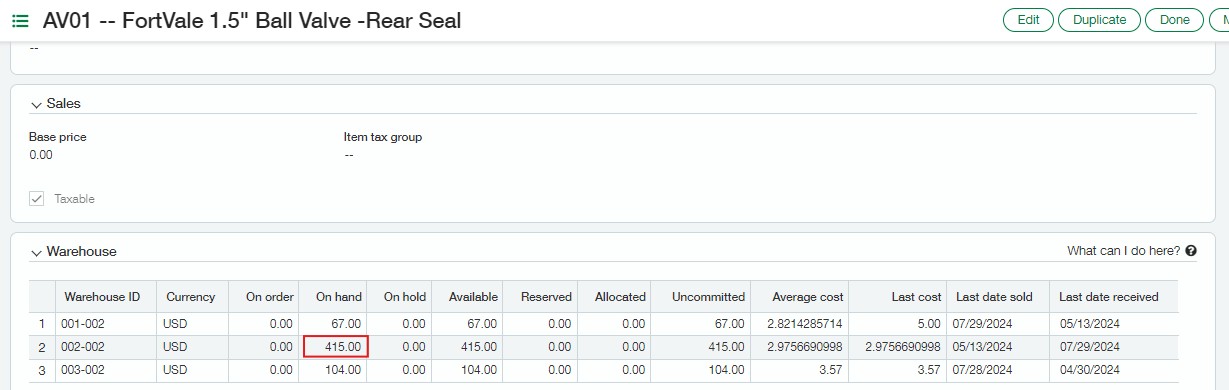Collapse the Sales section
This screenshot has height=390, width=1229.
37,104
